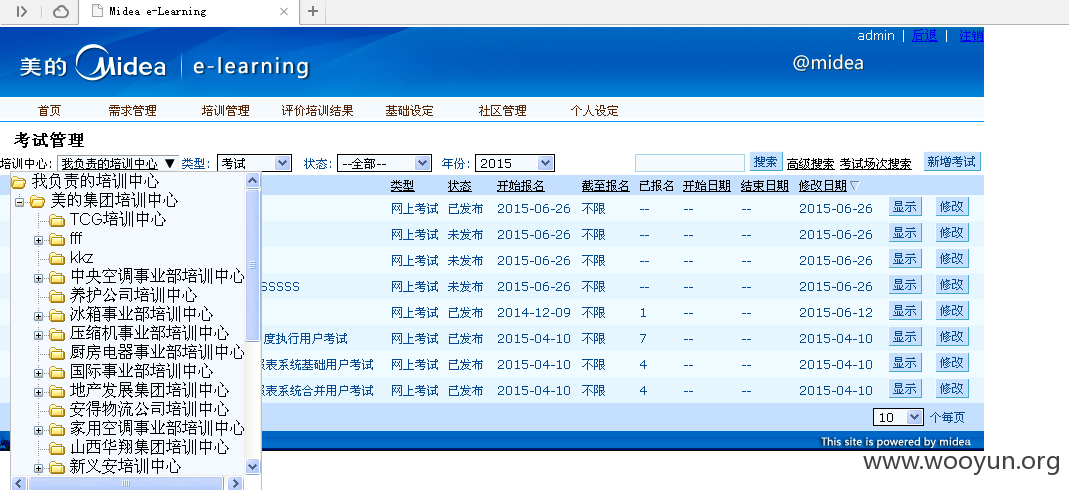Expand the 国际事业部培训中心 node
This screenshot has height=490, width=1069.
(38, 372)
